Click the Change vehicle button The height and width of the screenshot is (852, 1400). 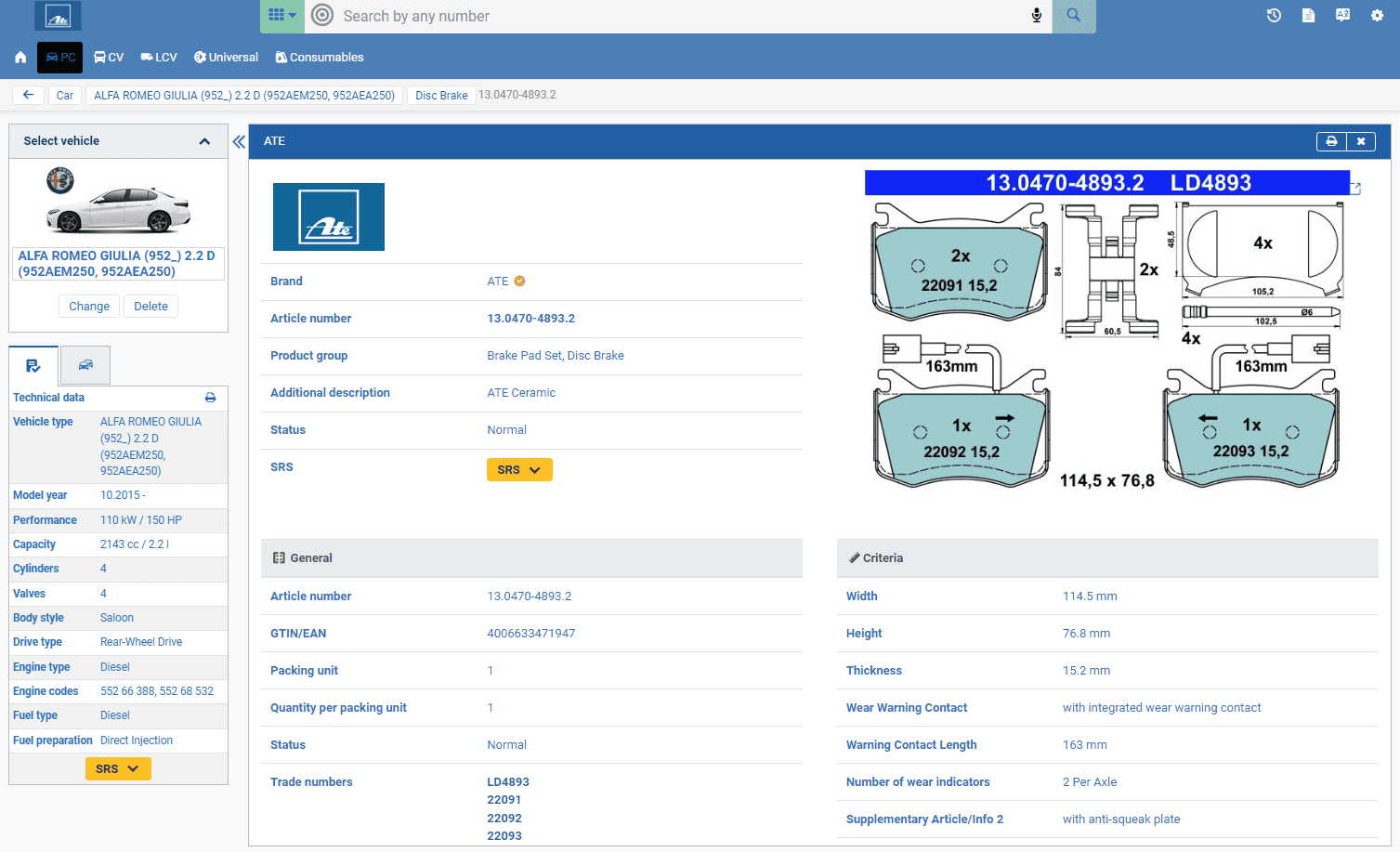coord(89,307)
